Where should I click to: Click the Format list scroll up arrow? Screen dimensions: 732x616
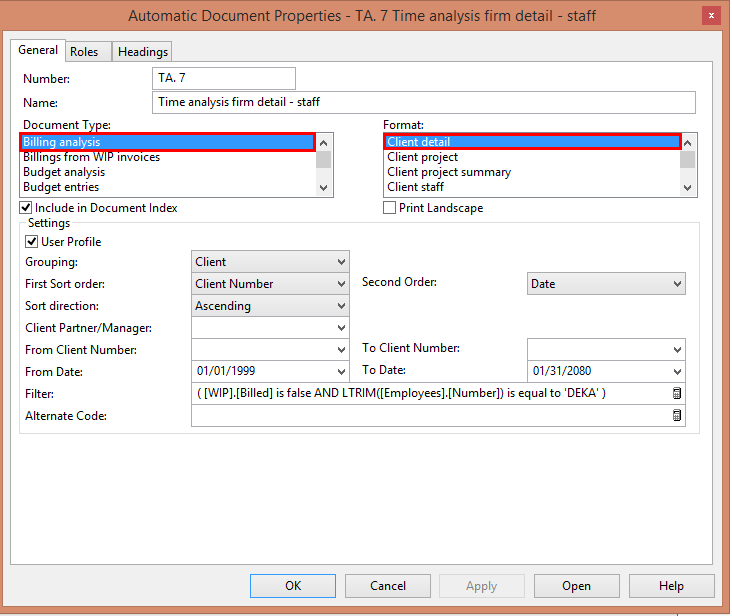688,142
